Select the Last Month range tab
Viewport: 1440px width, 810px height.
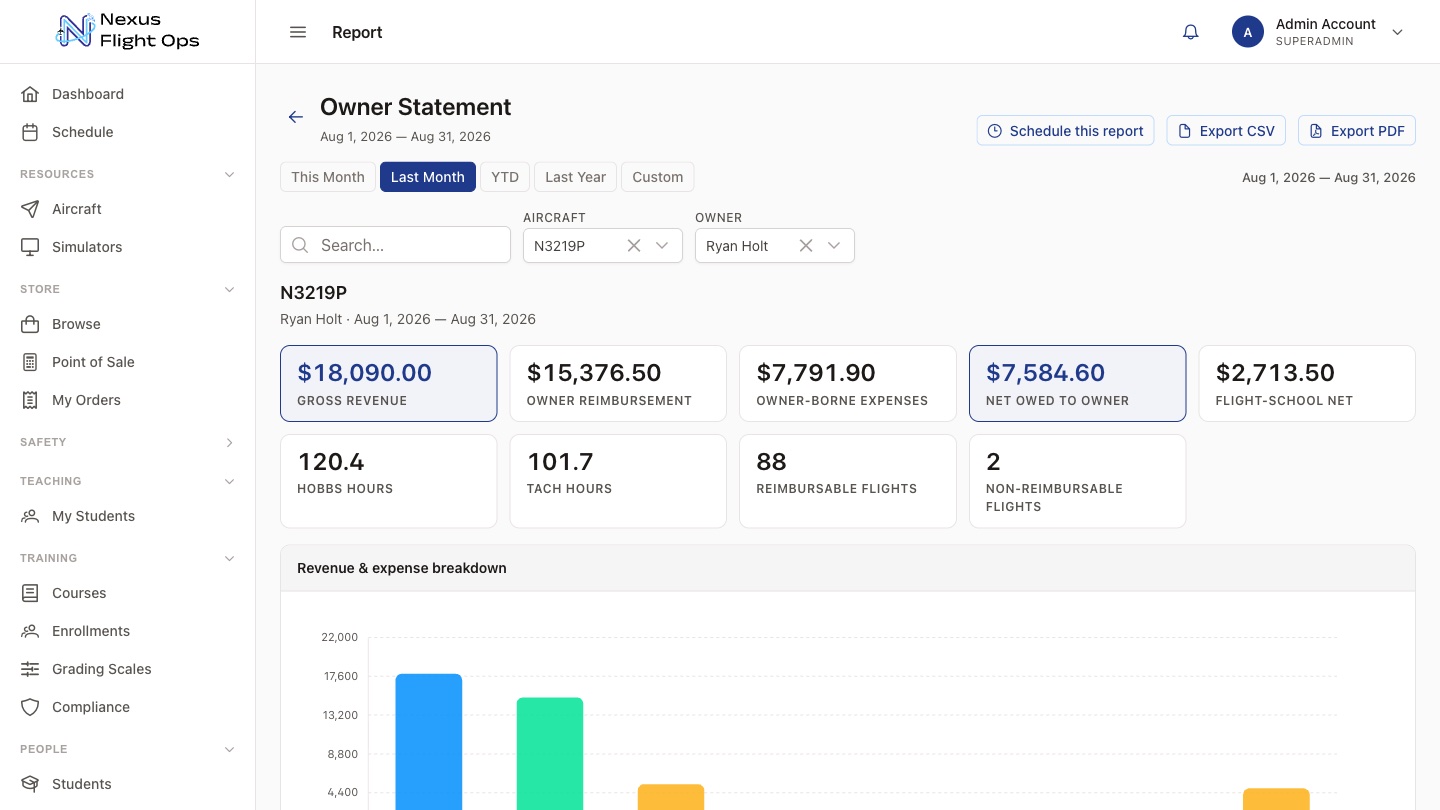(428, 177)
